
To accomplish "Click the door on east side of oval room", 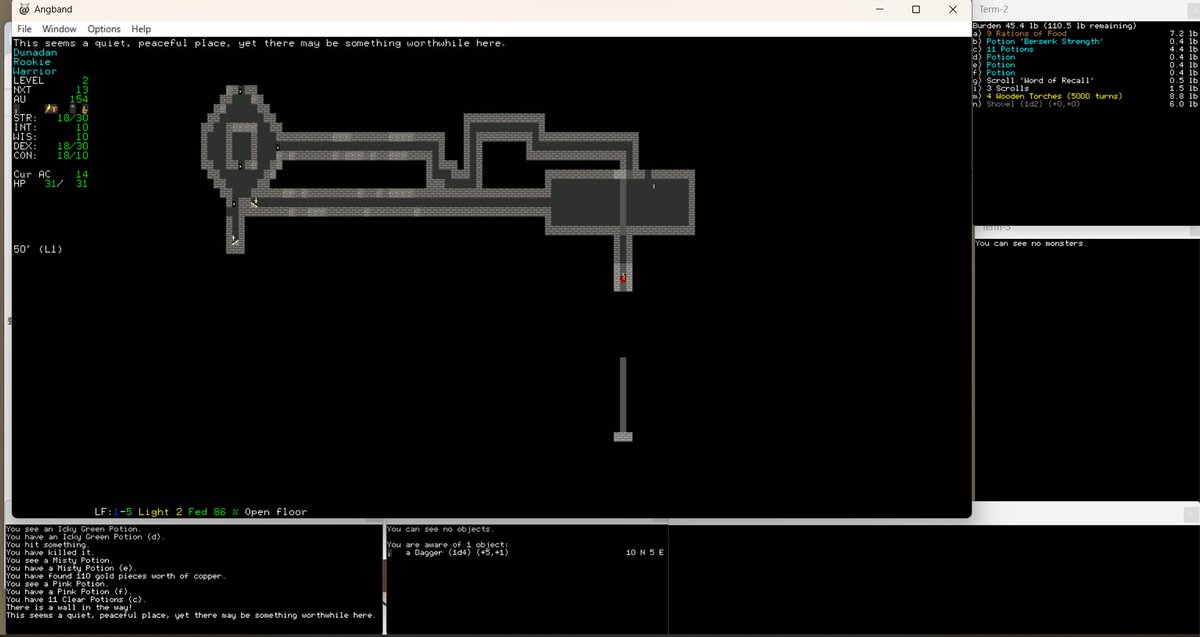I will pos(278,146).
